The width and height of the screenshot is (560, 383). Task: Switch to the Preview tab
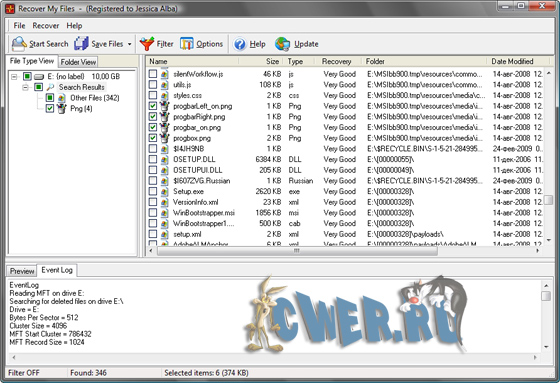(22, 271)
